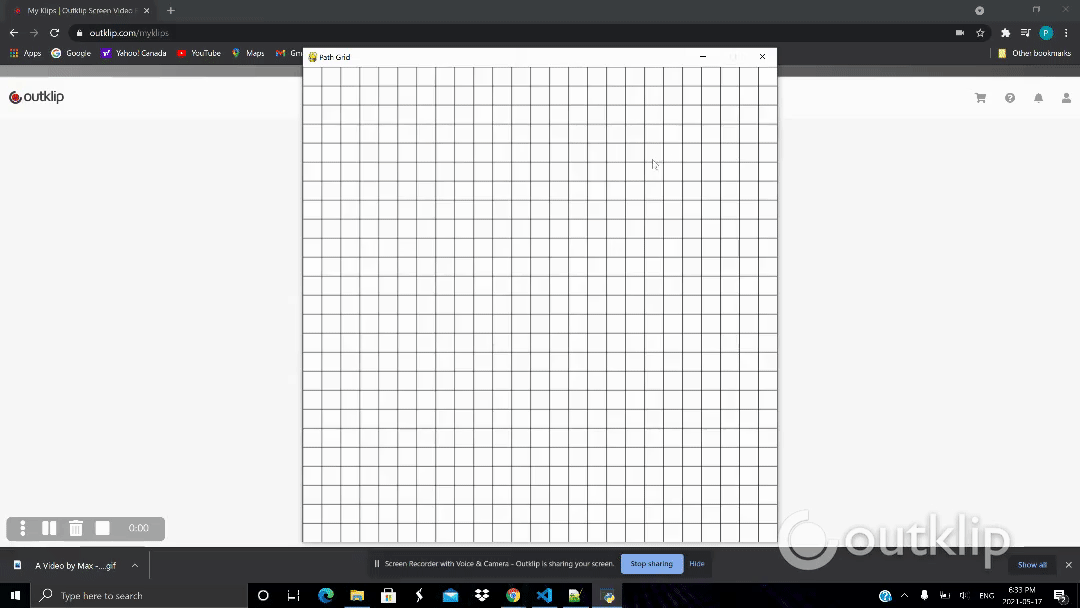Expand the downloaded GIF file options chevron

click(x=134, y=565)
